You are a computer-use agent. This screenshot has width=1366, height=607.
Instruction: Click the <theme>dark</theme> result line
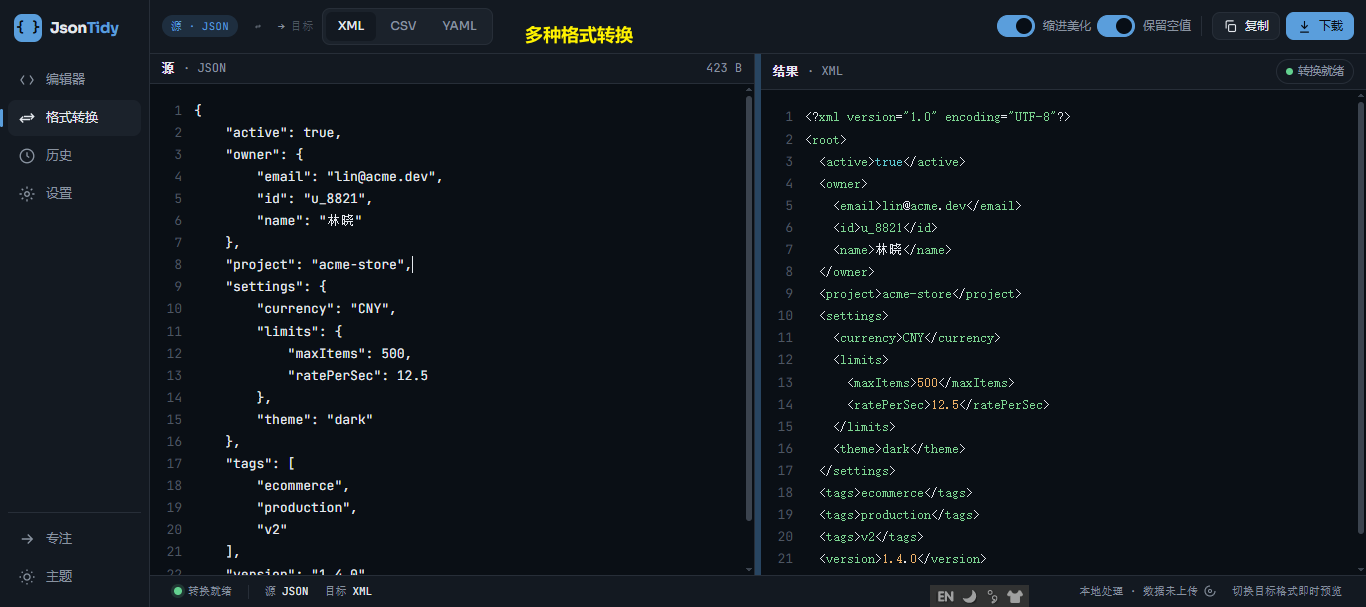point(899,449)
